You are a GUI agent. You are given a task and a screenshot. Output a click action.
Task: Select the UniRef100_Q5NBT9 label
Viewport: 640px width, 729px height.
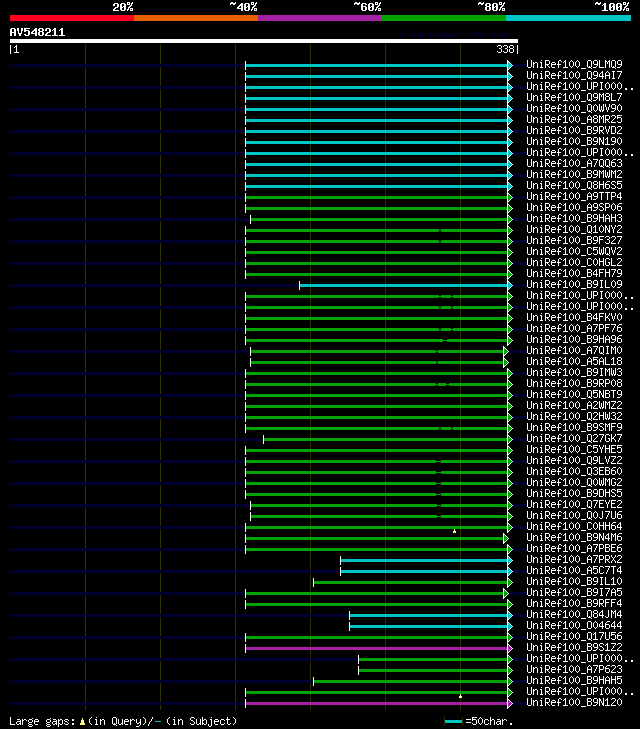[x=574, y=394]
